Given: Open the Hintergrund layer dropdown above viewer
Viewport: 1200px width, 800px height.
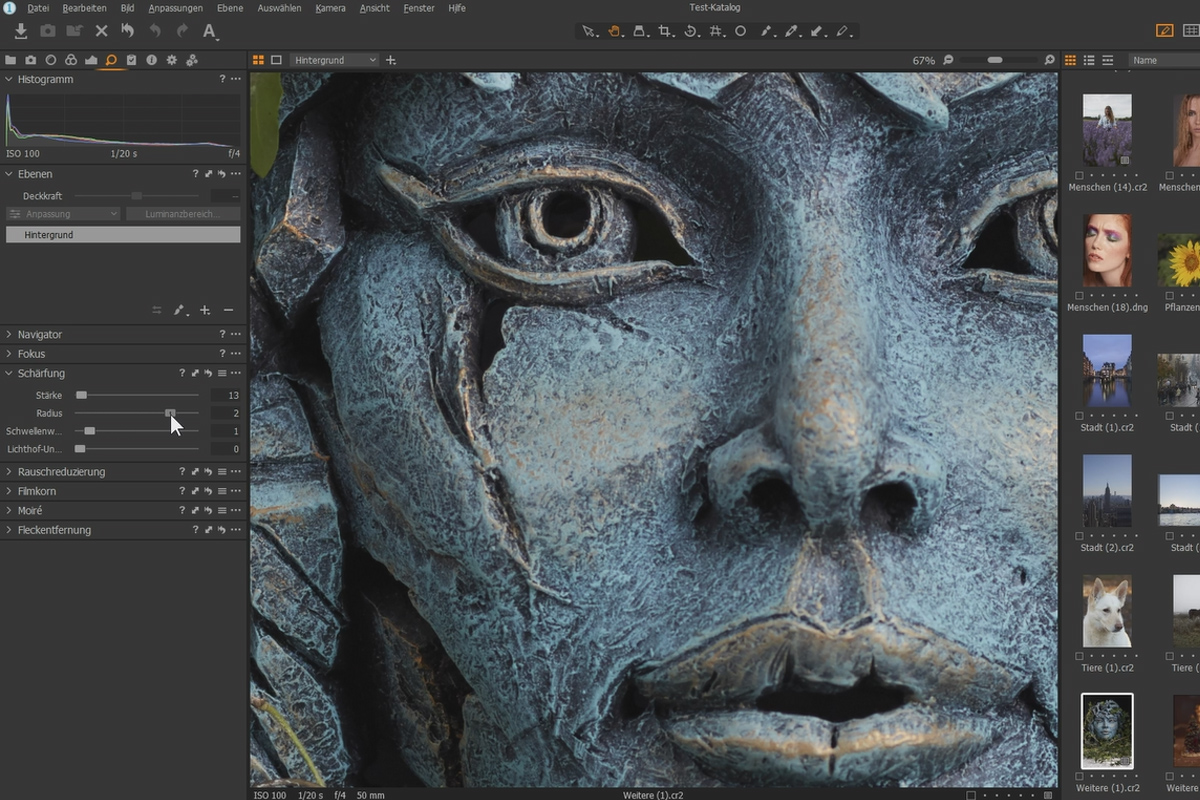Looking at the screenshot, I should pos(335,60).
